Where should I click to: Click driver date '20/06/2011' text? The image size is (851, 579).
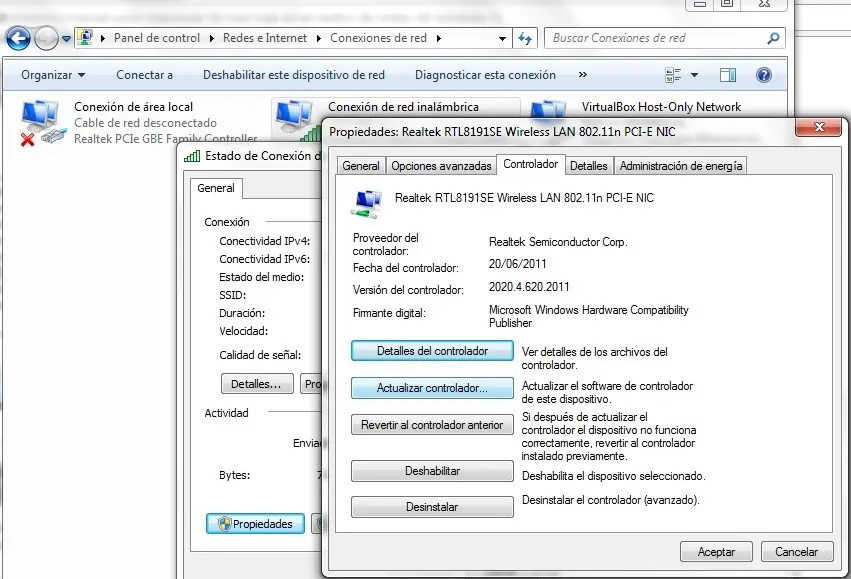point(517,264)
